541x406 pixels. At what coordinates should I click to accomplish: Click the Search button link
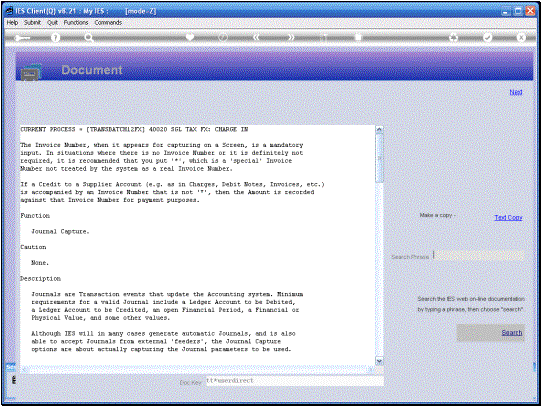click(512, 333)
